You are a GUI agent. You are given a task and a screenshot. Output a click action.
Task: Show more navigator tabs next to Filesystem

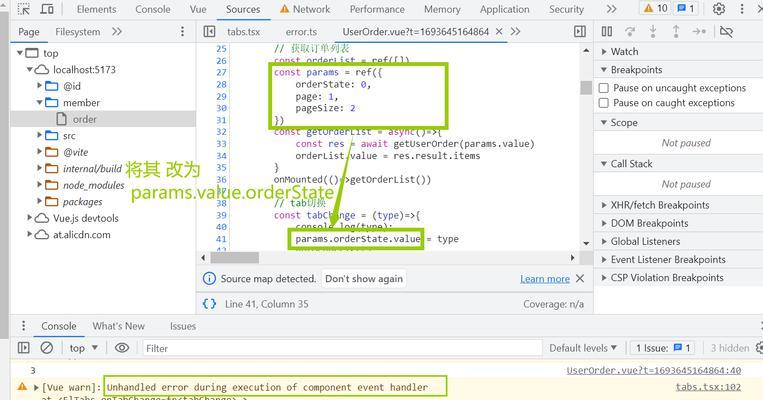(117, 32)
